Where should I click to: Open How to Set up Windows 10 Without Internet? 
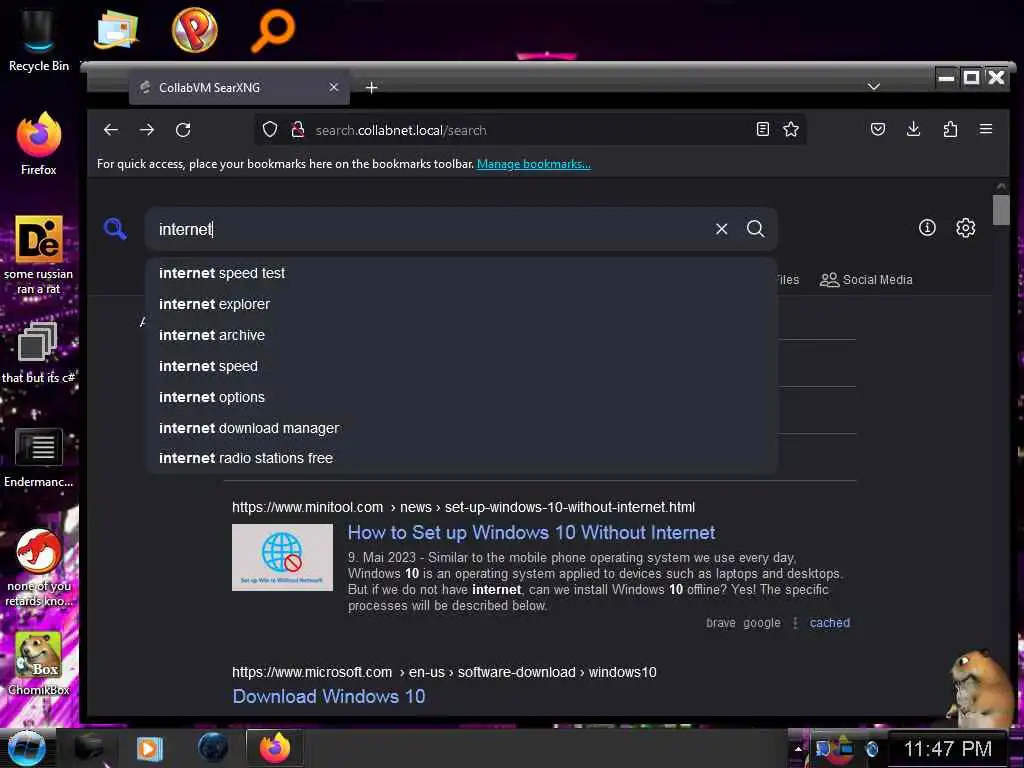pyautogui.click(x=531, y=532)
